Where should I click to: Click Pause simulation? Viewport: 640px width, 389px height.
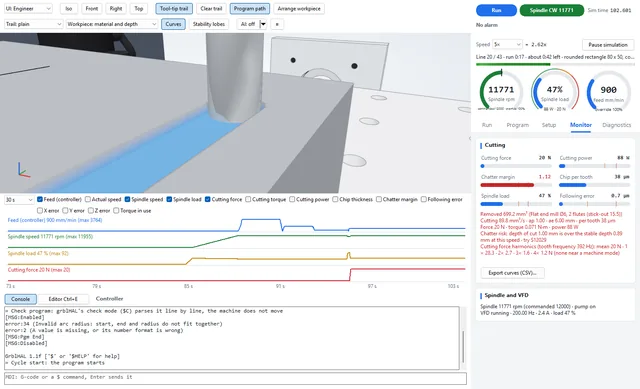point(608,44)
